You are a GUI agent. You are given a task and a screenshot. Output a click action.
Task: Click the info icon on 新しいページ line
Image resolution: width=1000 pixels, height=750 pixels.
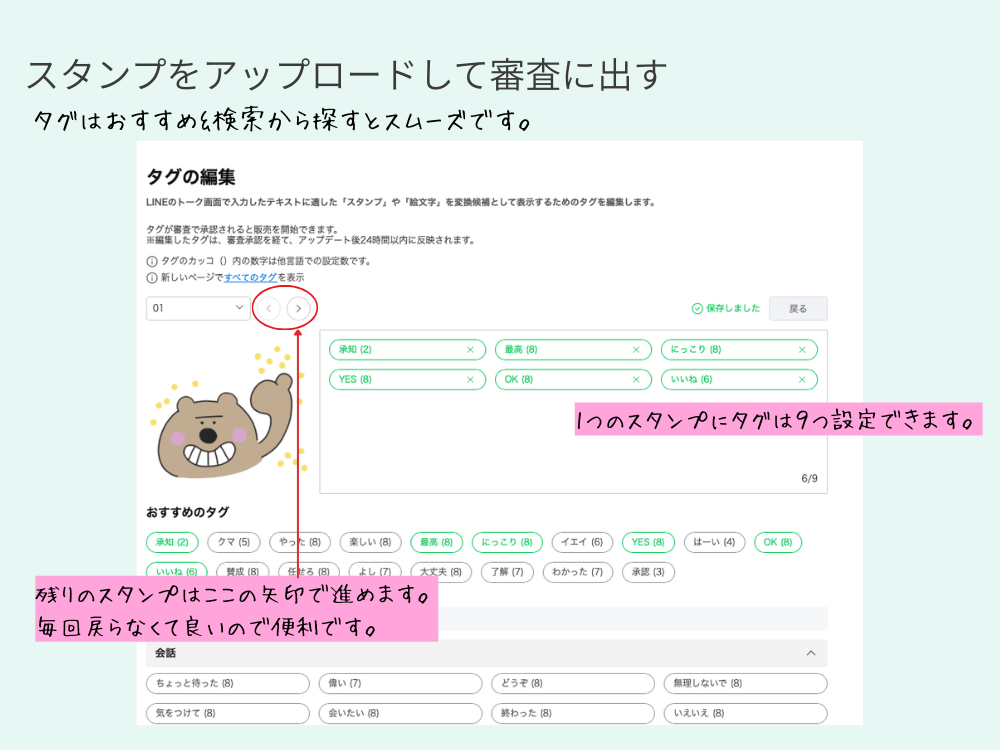(x=151, y=277)
